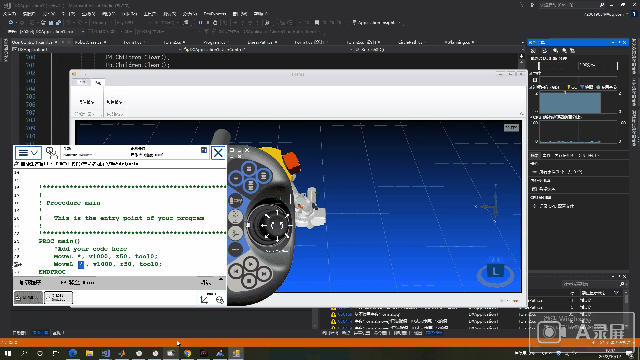The height and width of the screenshot is (360, 640).
Task: Toggle linear/reorient motion mode on pendant
Action: [x=235, y=216]
